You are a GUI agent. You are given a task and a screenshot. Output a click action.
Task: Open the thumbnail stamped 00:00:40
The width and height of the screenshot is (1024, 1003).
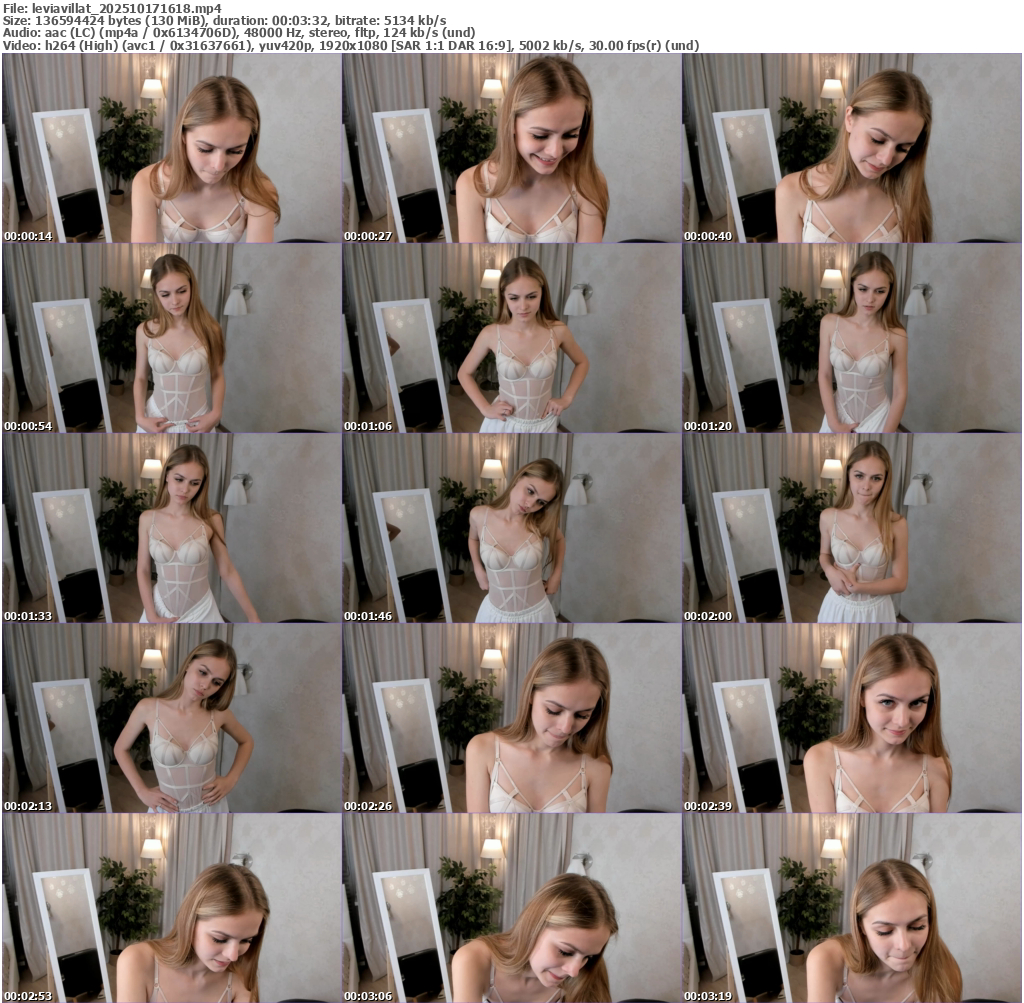852,148
